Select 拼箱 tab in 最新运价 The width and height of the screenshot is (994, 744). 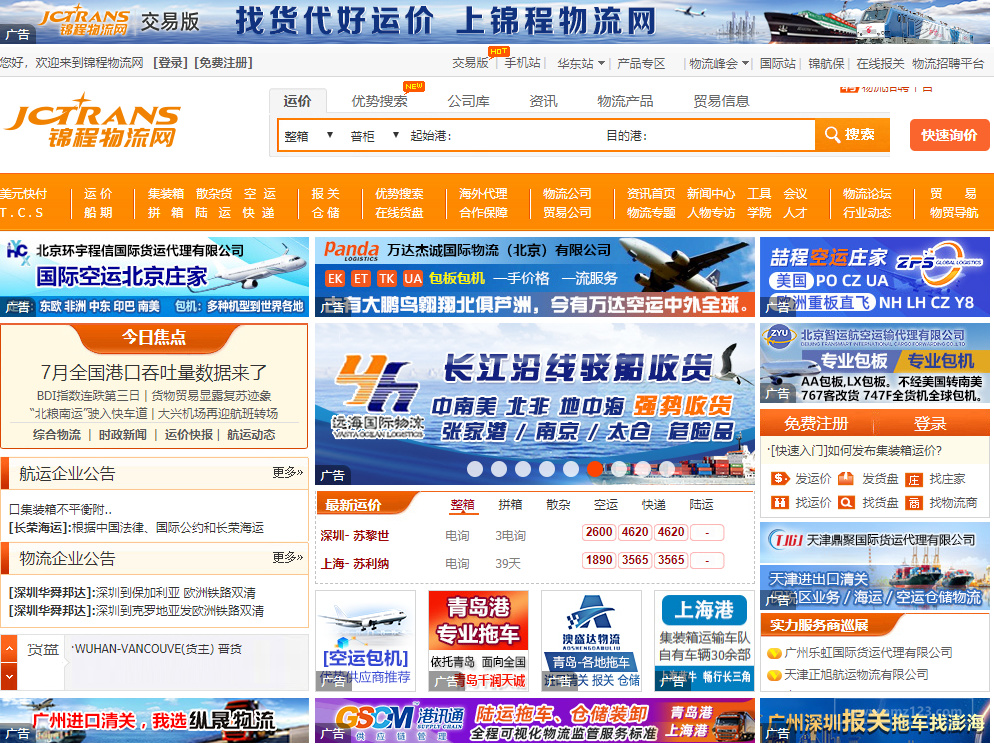(x=510, y=504)
